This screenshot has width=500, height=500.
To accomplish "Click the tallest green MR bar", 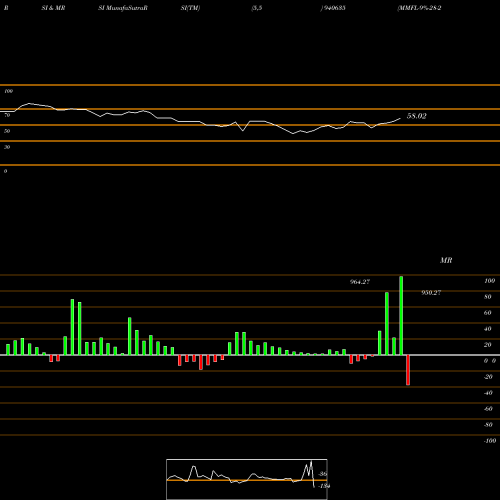I will pyautogui.click(x=401, y=316).
